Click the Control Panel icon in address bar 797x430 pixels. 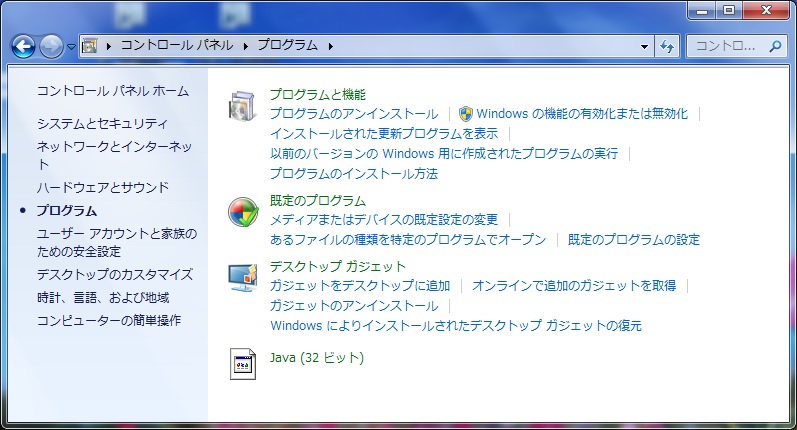89,46
